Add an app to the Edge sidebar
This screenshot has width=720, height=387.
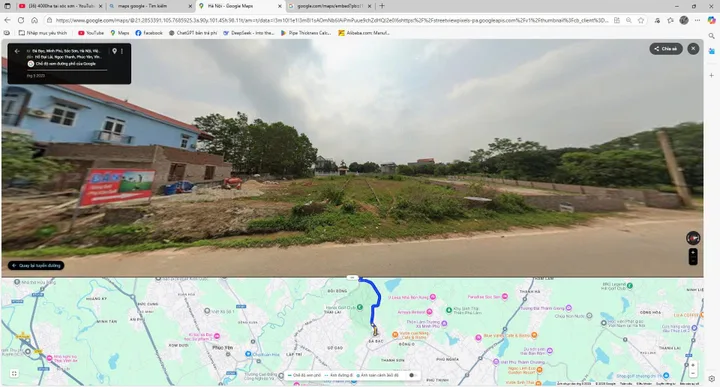coord(711,75)
